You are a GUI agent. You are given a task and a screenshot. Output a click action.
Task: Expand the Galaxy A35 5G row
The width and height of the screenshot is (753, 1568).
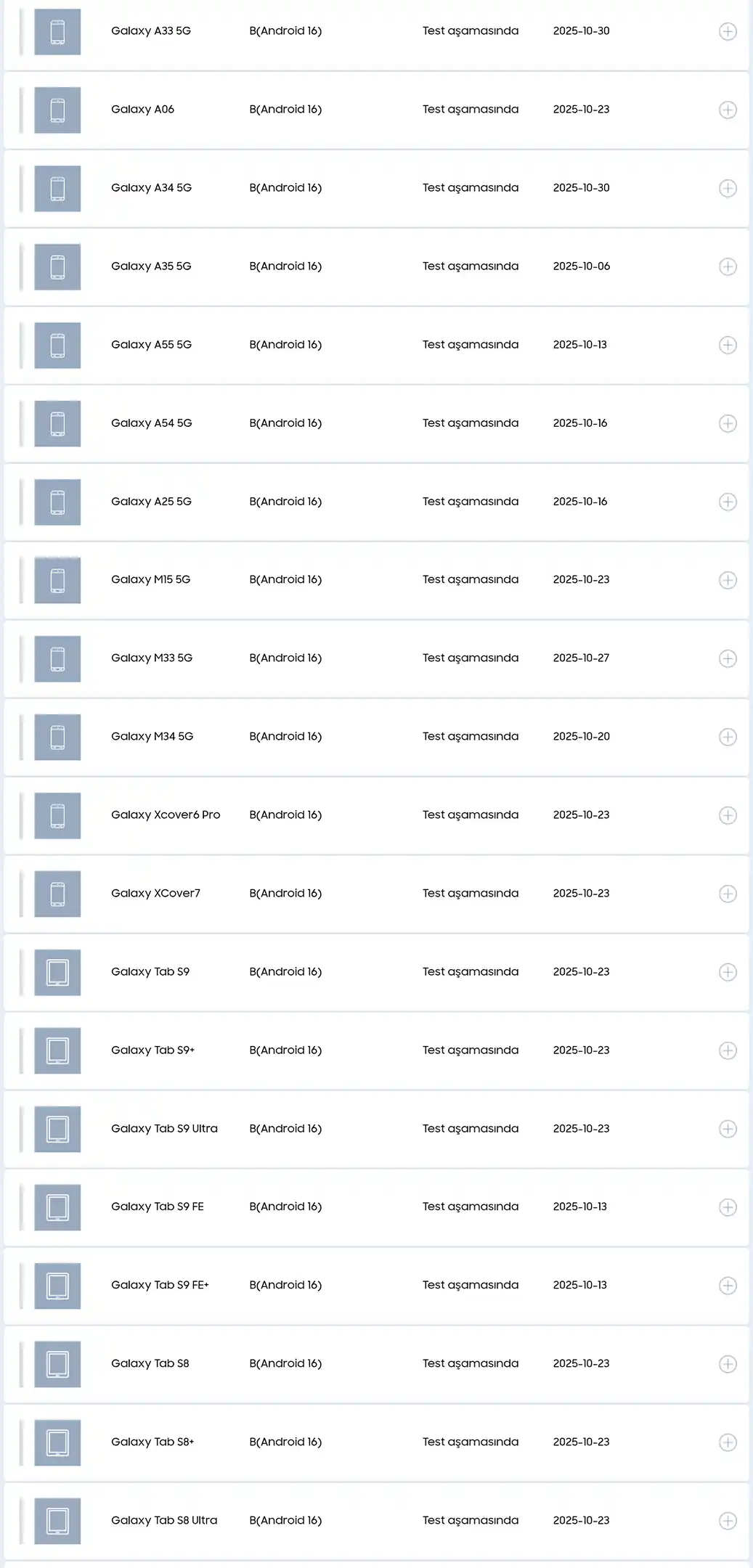(728, 267)
